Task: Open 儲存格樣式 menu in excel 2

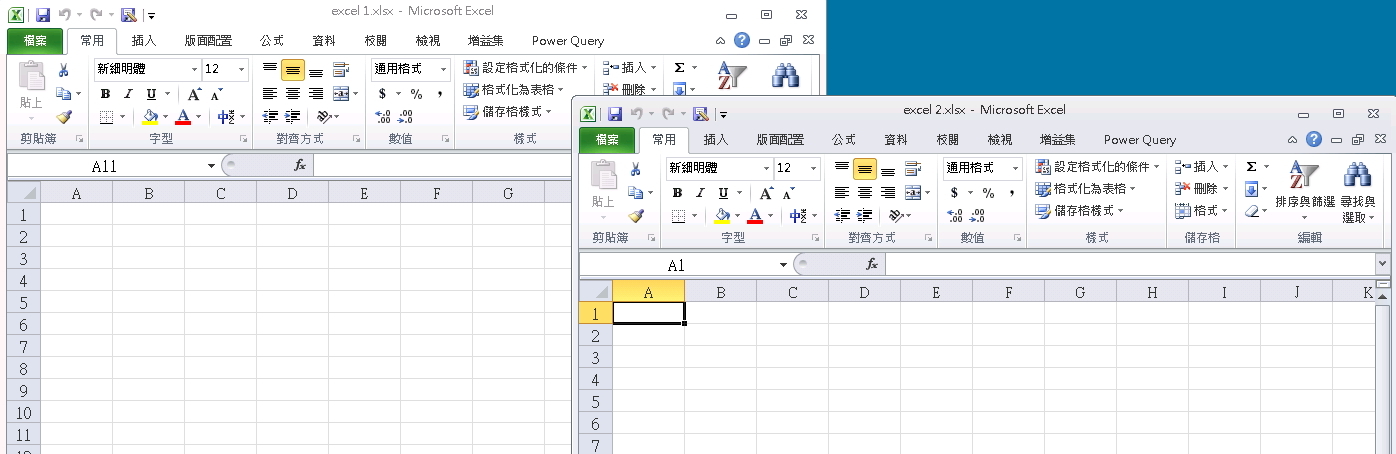Action: point(1079,211)
